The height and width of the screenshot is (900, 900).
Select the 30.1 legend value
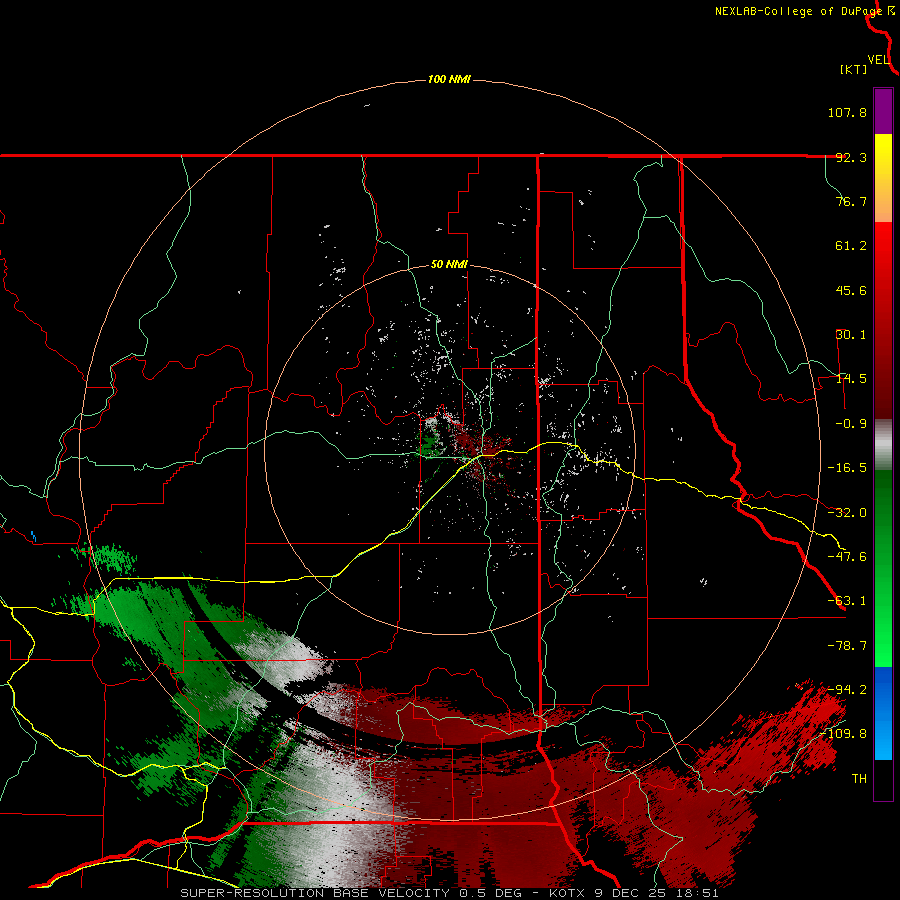851,335
